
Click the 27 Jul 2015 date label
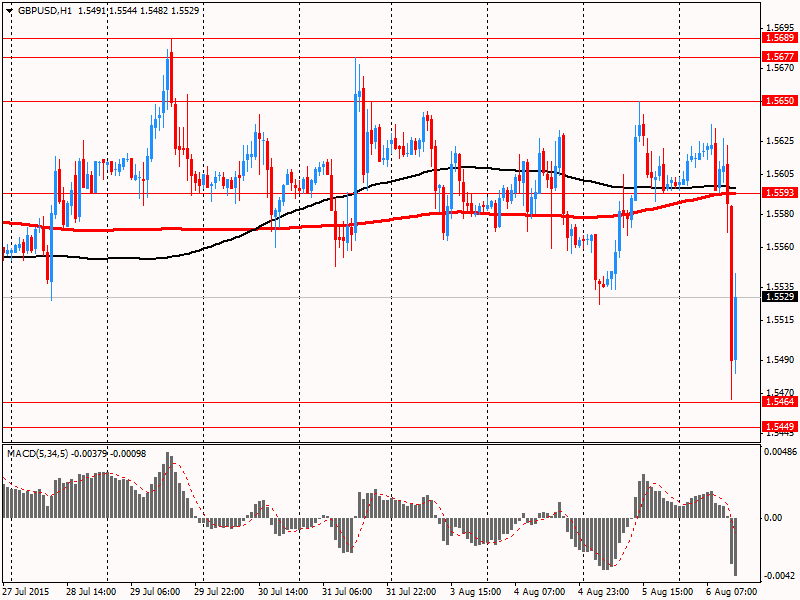point(29,591)
